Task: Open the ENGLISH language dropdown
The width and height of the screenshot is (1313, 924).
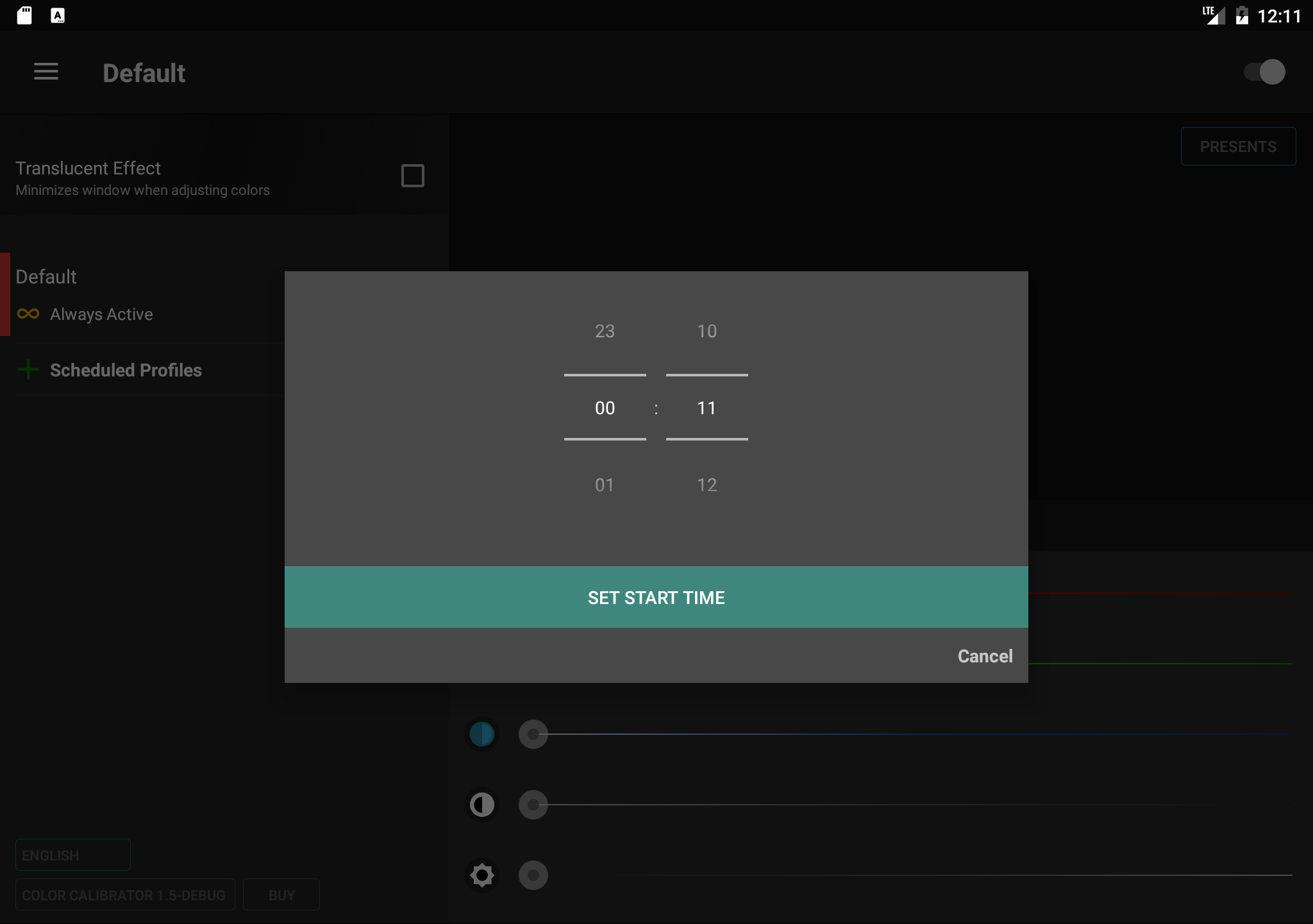Action: 72,855
